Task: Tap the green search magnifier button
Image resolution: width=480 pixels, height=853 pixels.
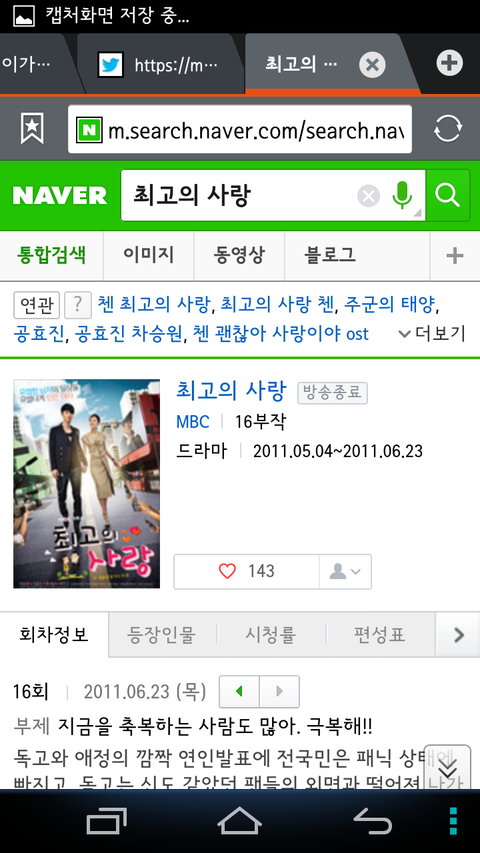Action: pyautogui.click(x=448, y=195)
